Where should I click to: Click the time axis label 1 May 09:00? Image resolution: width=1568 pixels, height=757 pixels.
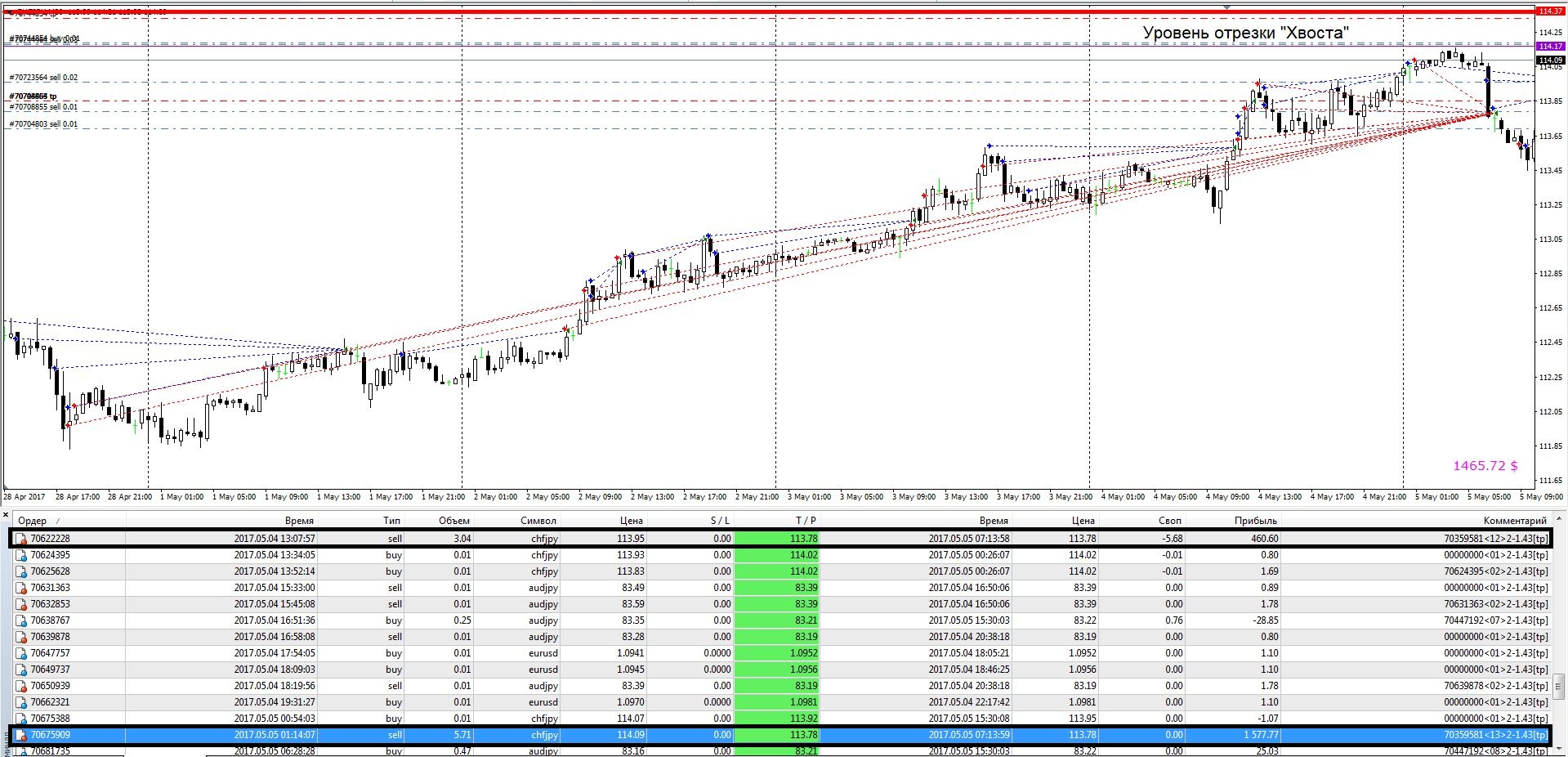286,496
